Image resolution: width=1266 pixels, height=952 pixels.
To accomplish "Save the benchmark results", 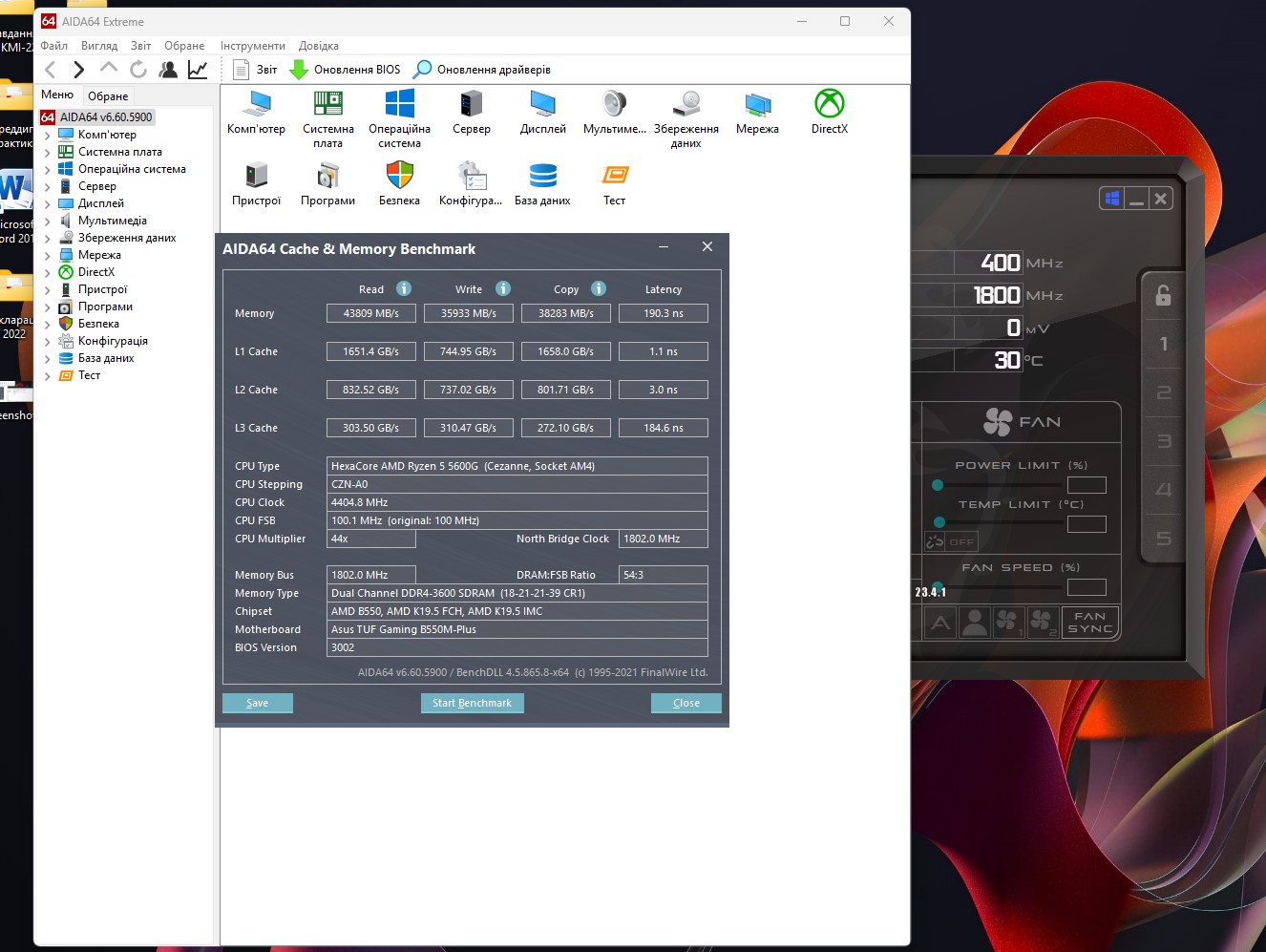I will 258,703.
